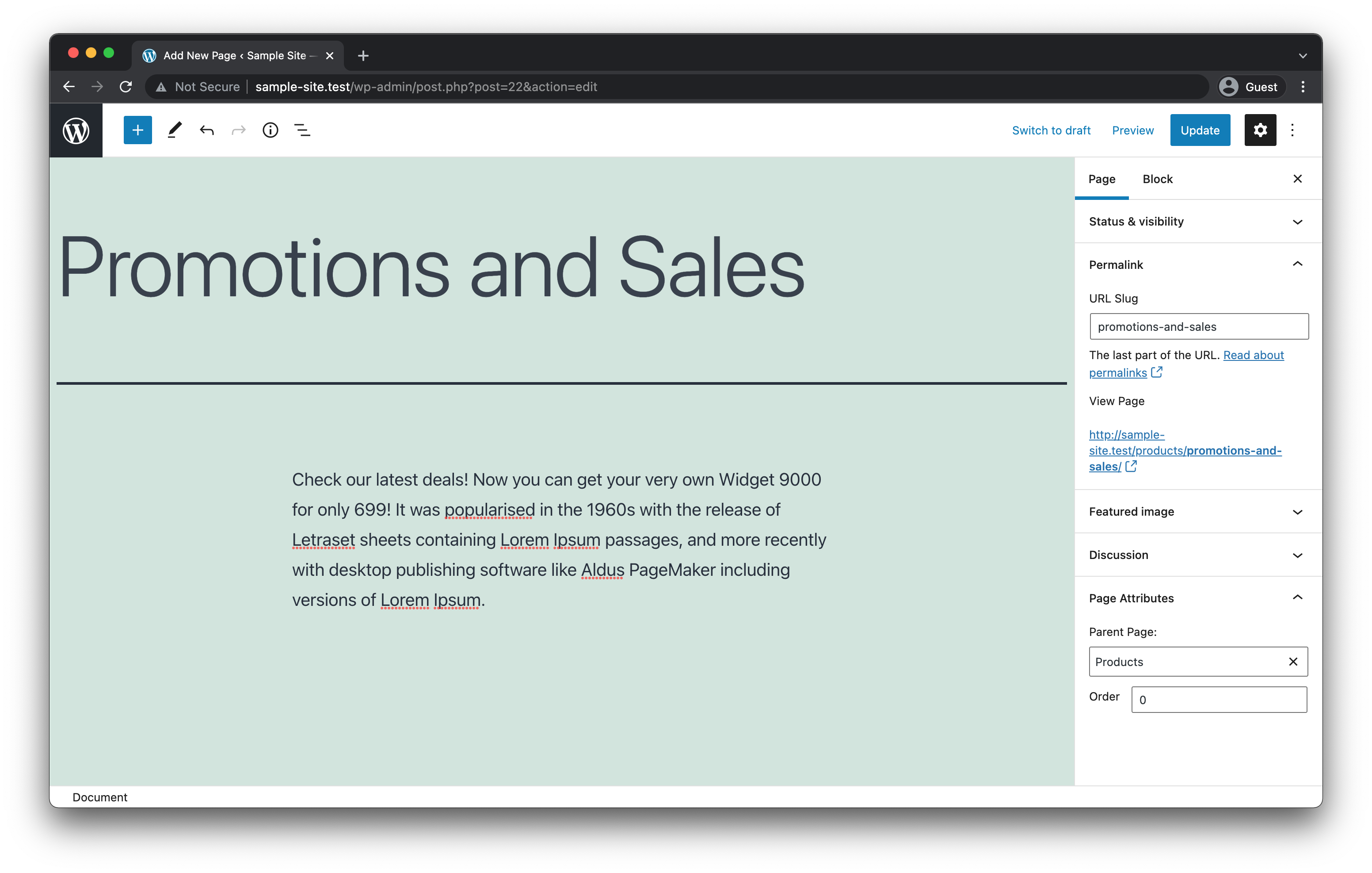Click the Order value field
1372x873 pixels.
coord(1219,700)
